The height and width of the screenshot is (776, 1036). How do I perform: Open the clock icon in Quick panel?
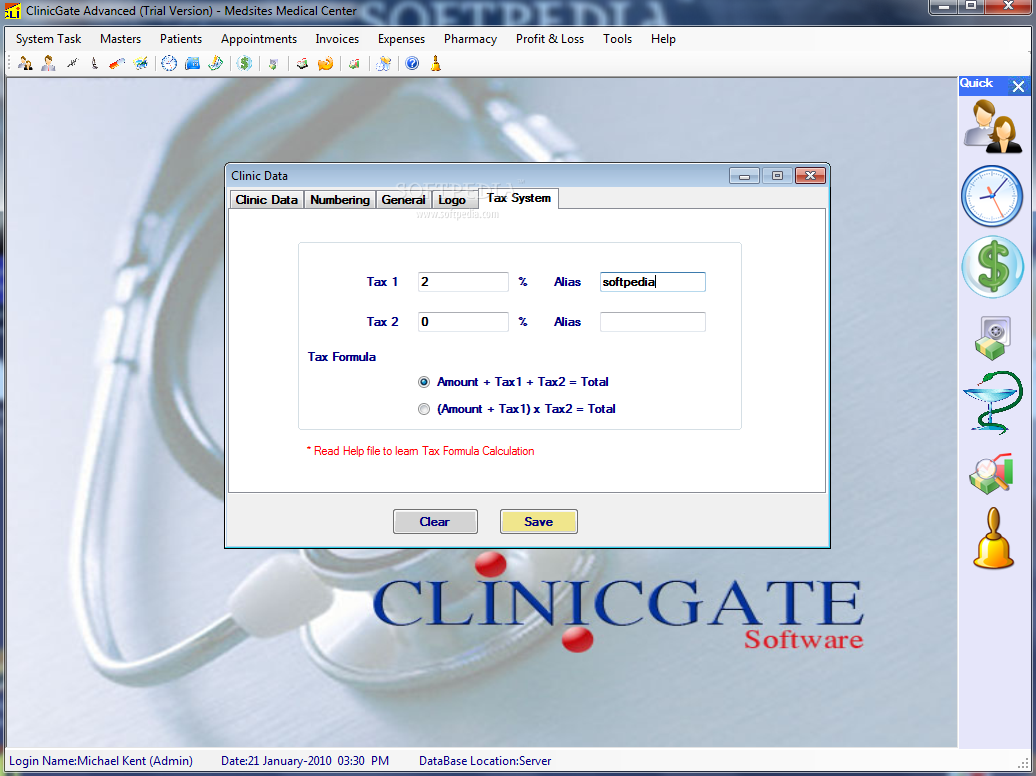click(x=992, y=196)
